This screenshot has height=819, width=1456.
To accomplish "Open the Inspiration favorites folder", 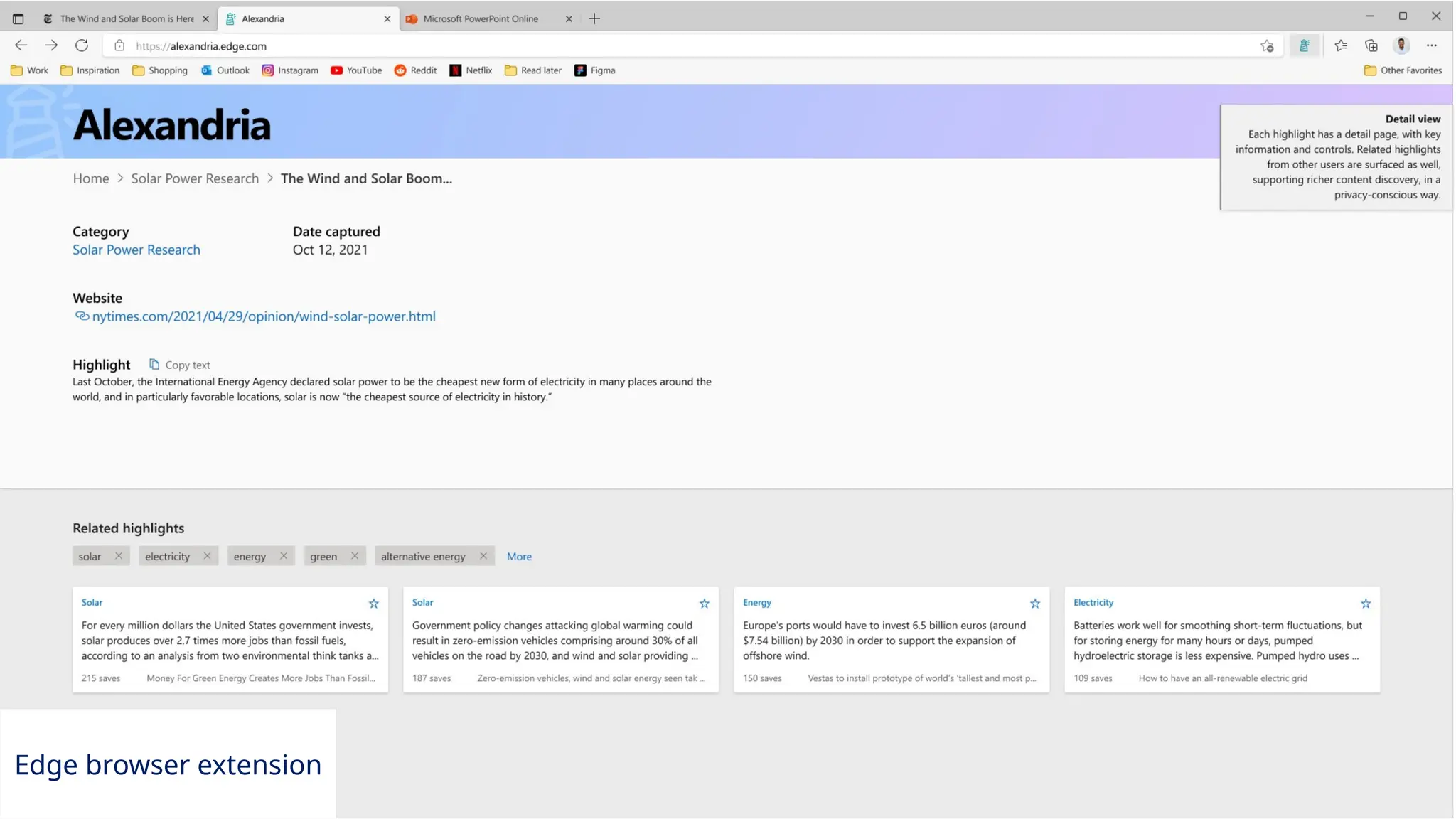I will (x=90, y=70).
